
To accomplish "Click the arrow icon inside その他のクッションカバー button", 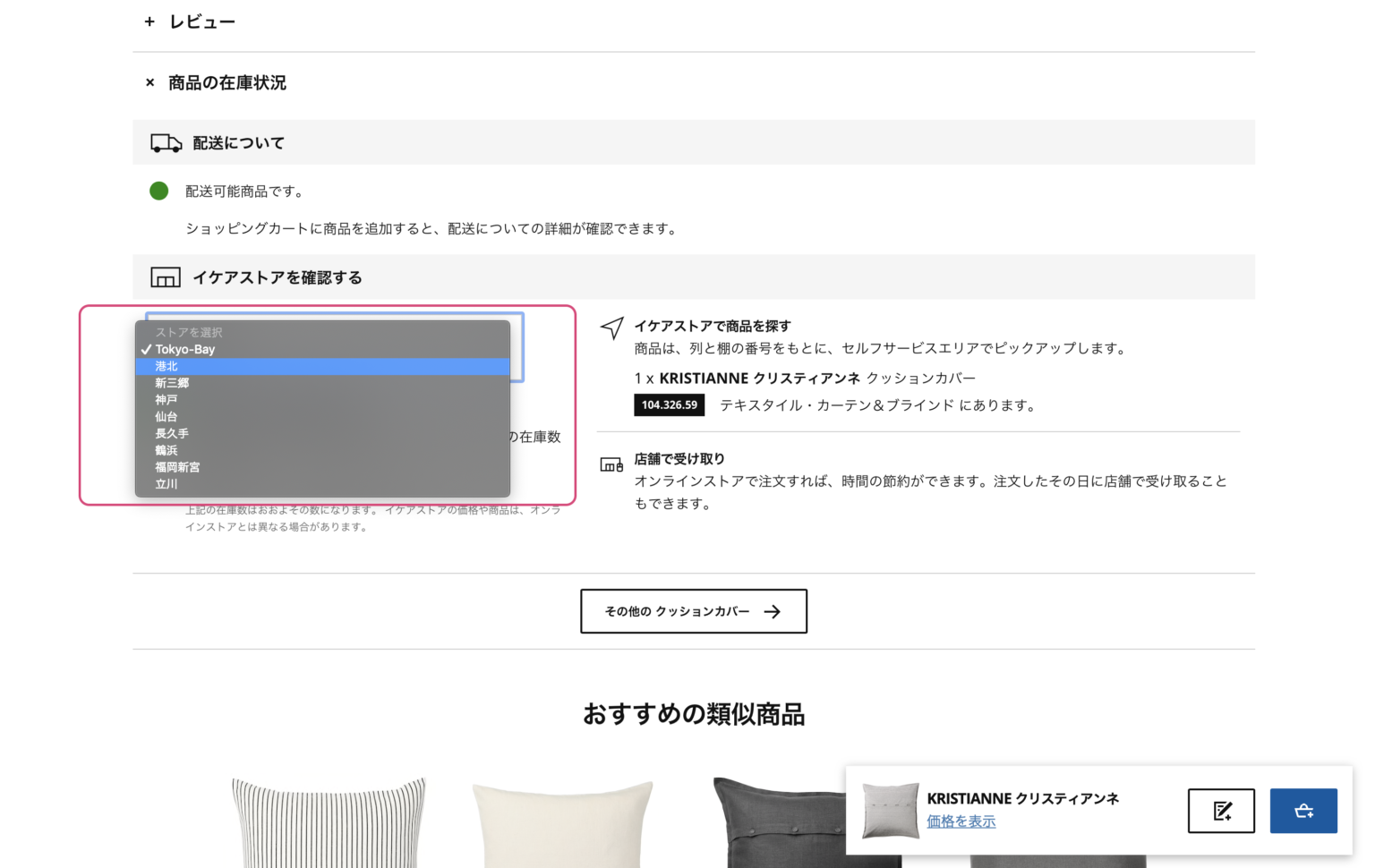I will pyautogui.click(x=772, y=611).
